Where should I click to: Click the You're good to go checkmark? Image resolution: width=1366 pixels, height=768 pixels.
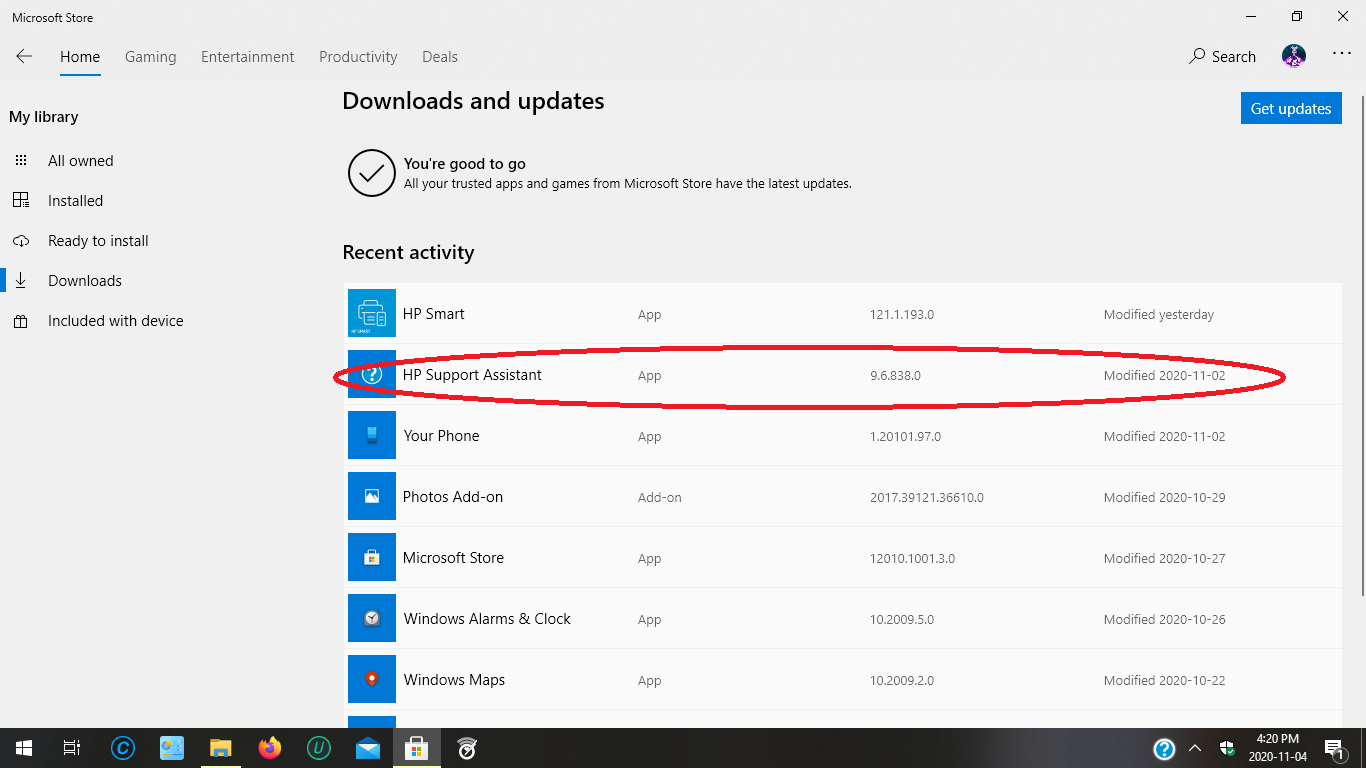(372, 173)
